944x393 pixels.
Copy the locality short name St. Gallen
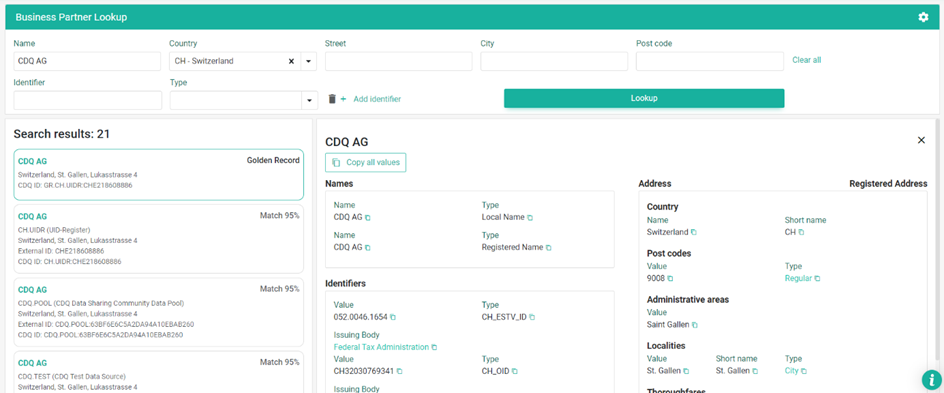point(755,371)
